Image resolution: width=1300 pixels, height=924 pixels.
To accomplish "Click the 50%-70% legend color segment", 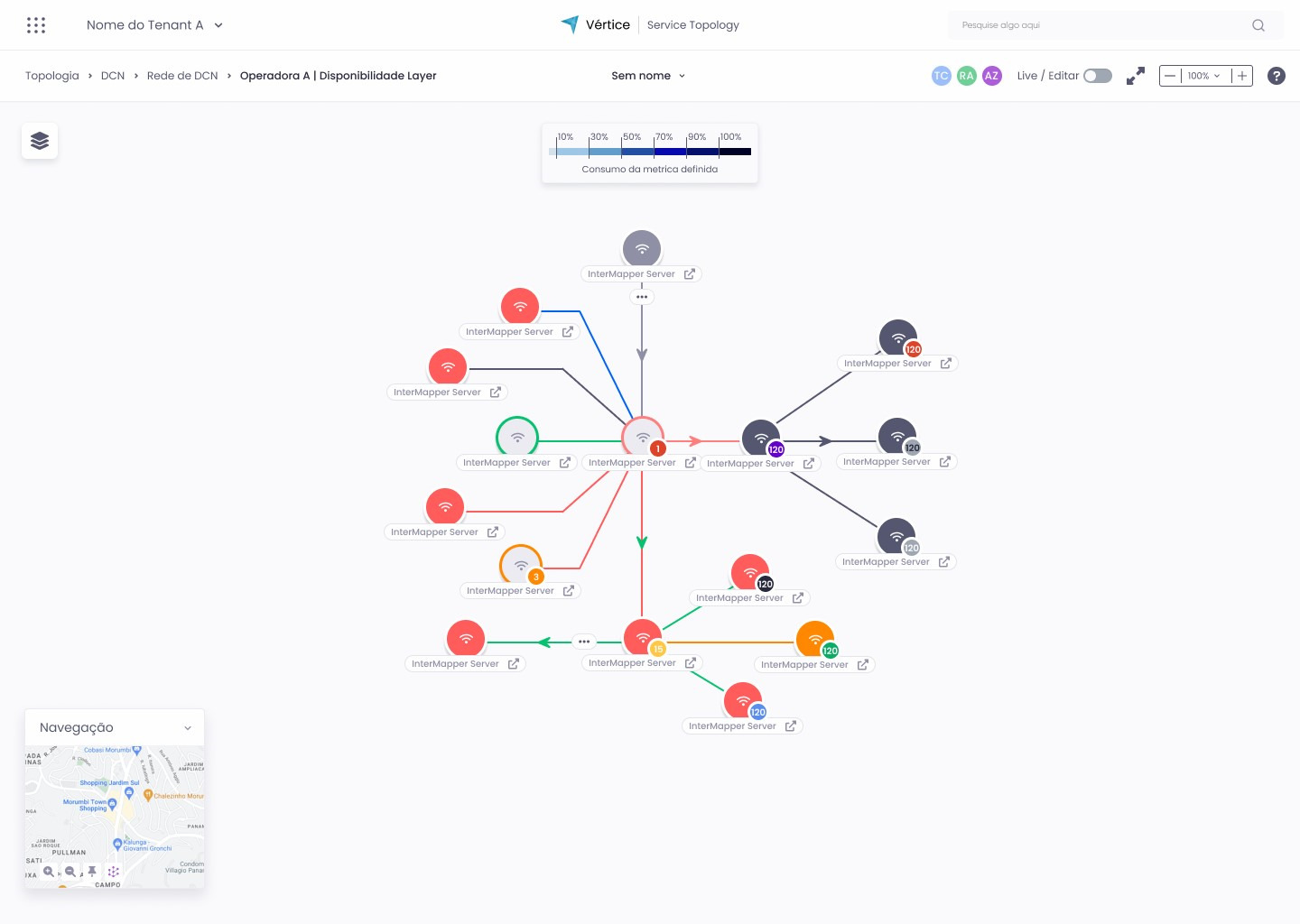I will point(637,152).
